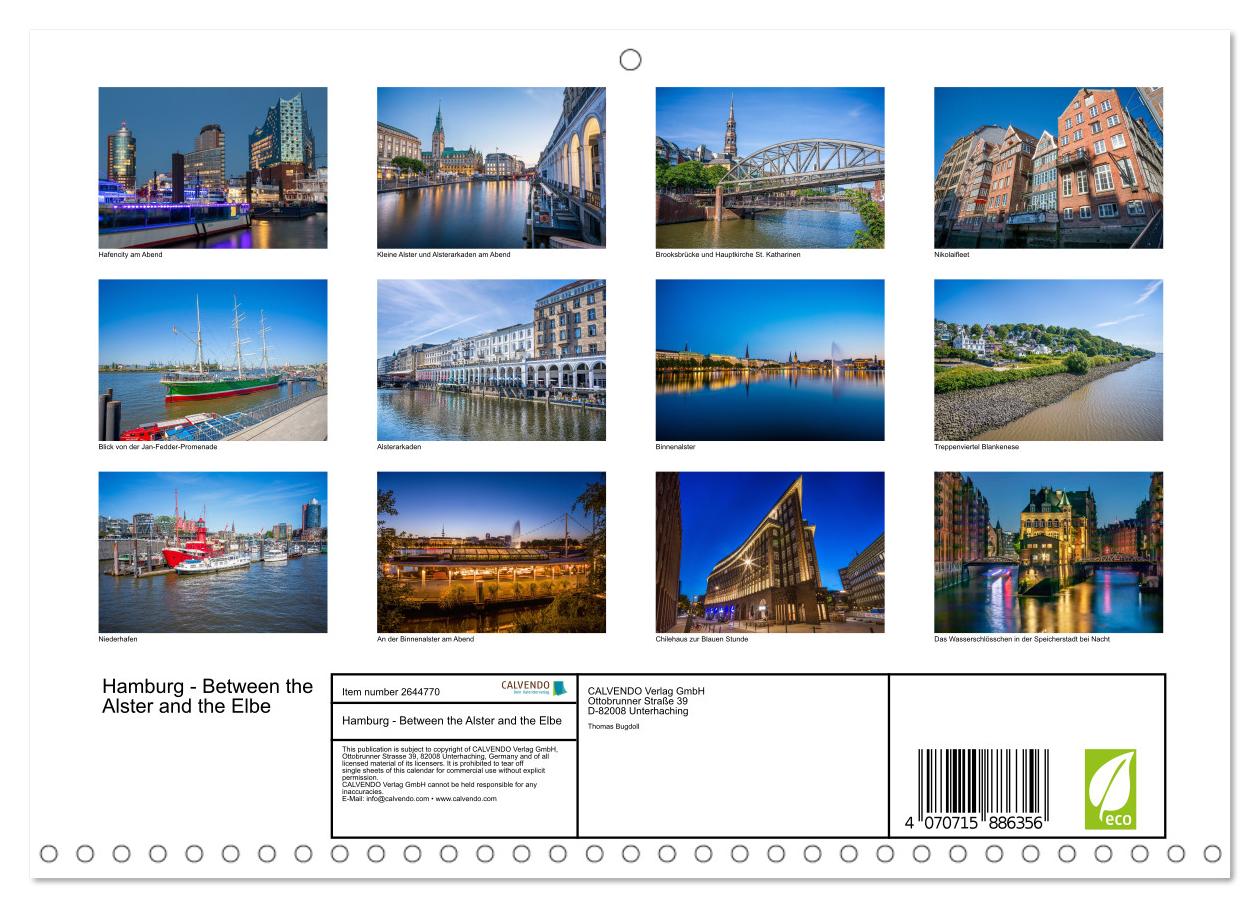Click the caption 'Das Wasserschlösschen in der Speicherstadt bei Nacht'

pos(1022,639)
